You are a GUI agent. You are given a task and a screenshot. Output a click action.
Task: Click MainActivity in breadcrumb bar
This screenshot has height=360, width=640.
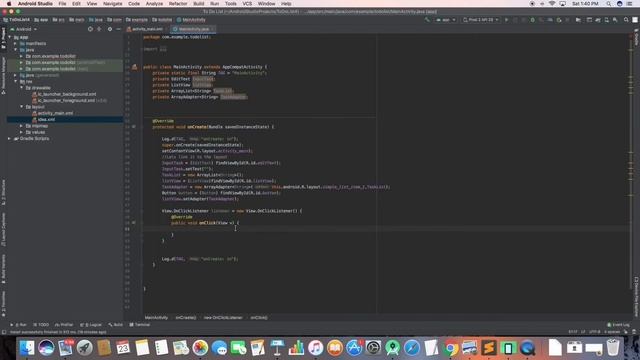click(x=156, y=318)
